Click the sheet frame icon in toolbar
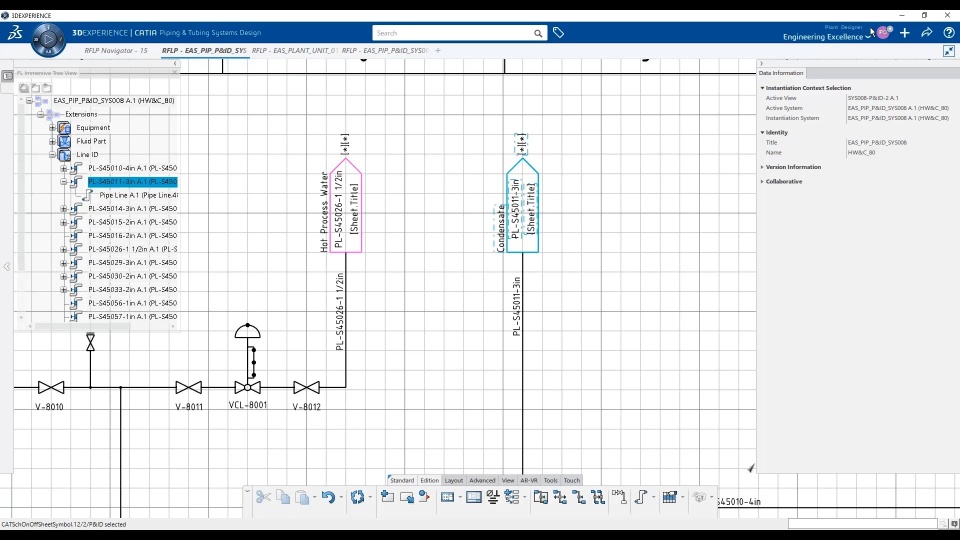Screen dimensions: 960x540 pyautogui.click(x=474, y=497)
